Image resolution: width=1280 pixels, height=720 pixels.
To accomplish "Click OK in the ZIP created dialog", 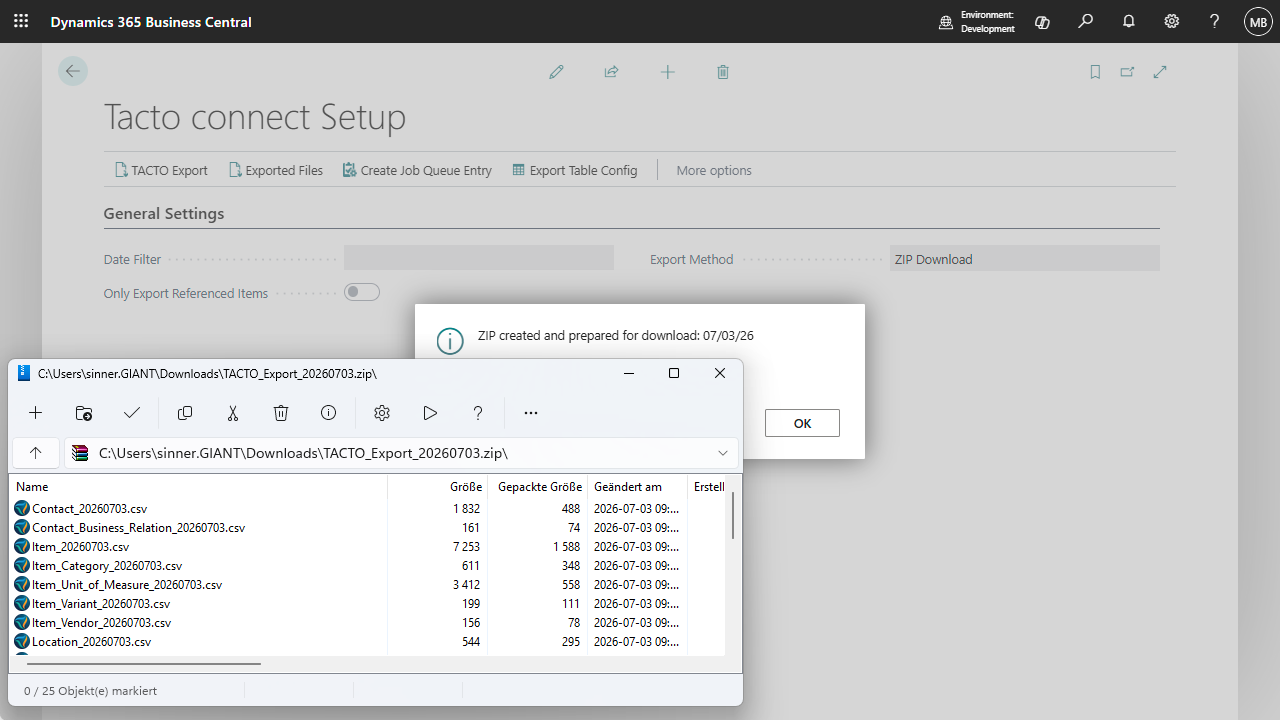I will [802, 423].
